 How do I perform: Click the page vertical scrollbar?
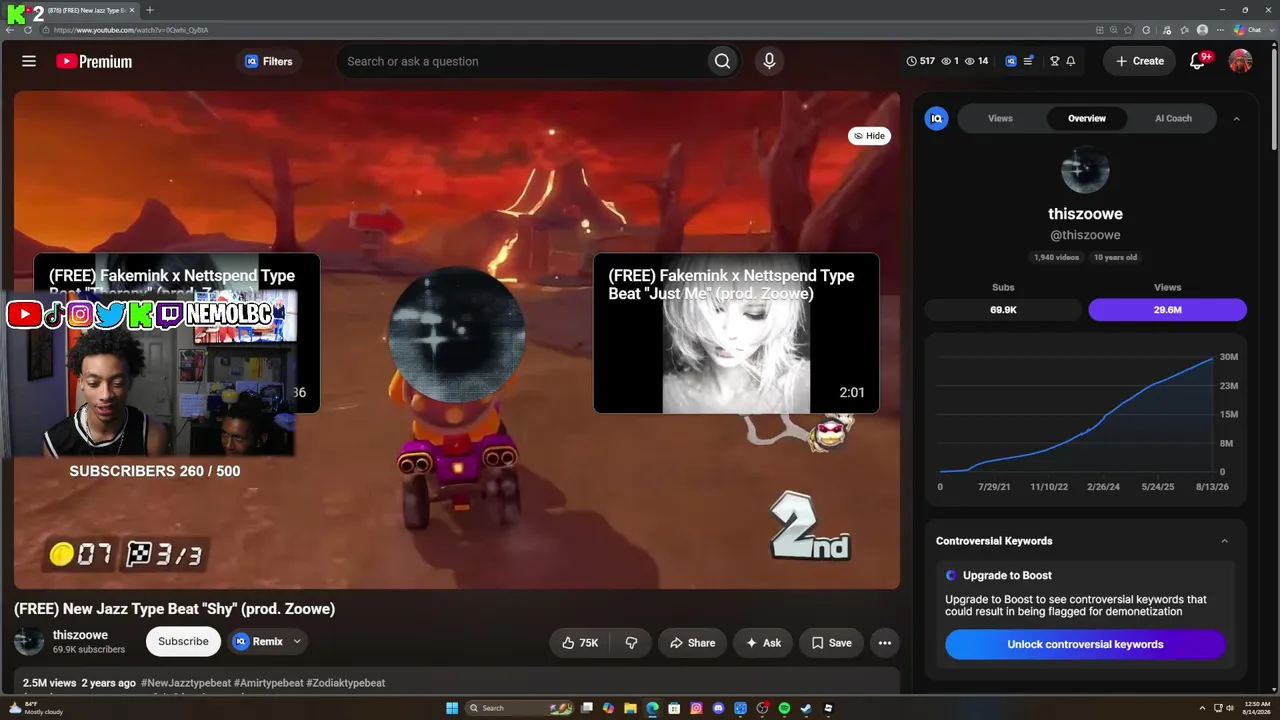click(1275, 100)
